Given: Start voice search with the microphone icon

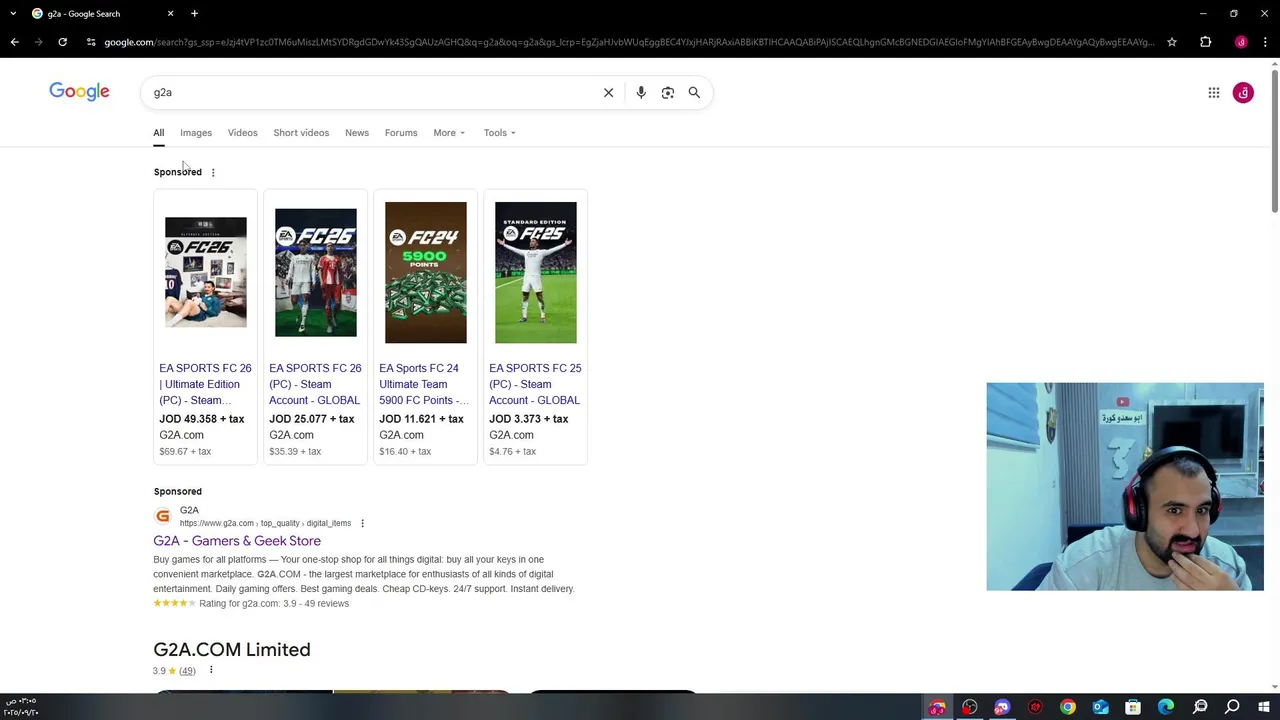Looking at the screenshot, I should point(641,93).
